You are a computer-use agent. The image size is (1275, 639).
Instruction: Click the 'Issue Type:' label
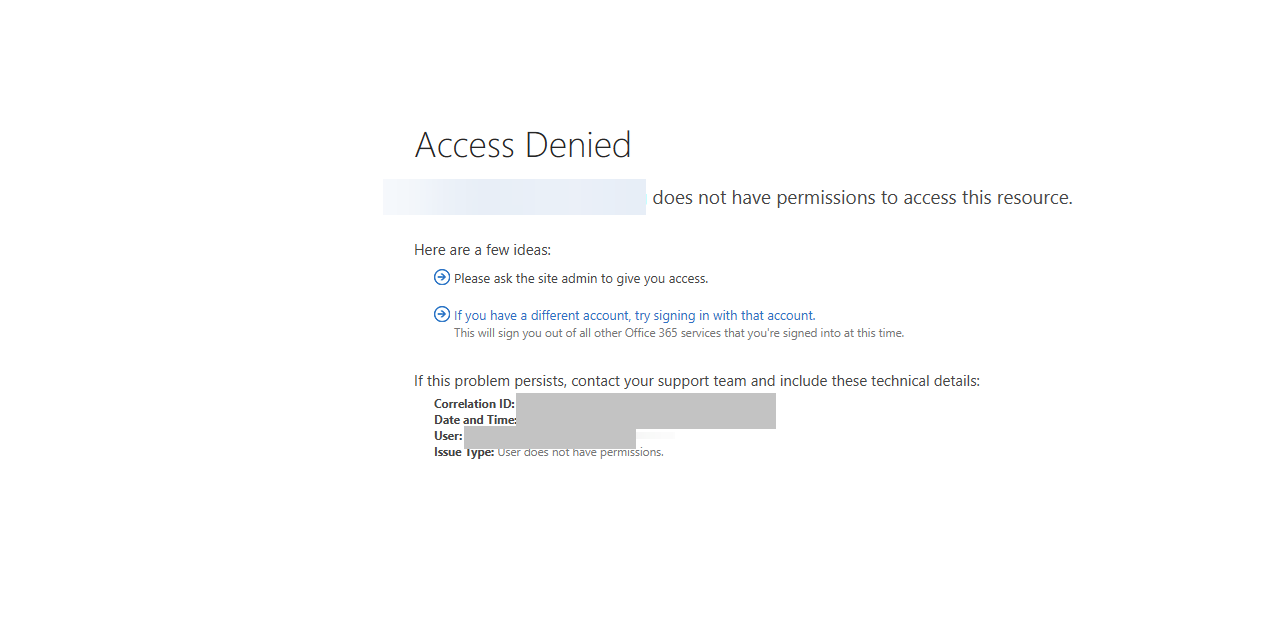(x=464, y=452)
